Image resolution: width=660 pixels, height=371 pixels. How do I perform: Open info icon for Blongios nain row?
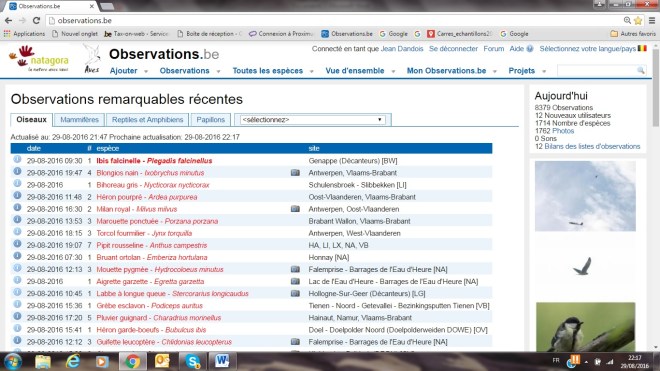coord(17,171)
